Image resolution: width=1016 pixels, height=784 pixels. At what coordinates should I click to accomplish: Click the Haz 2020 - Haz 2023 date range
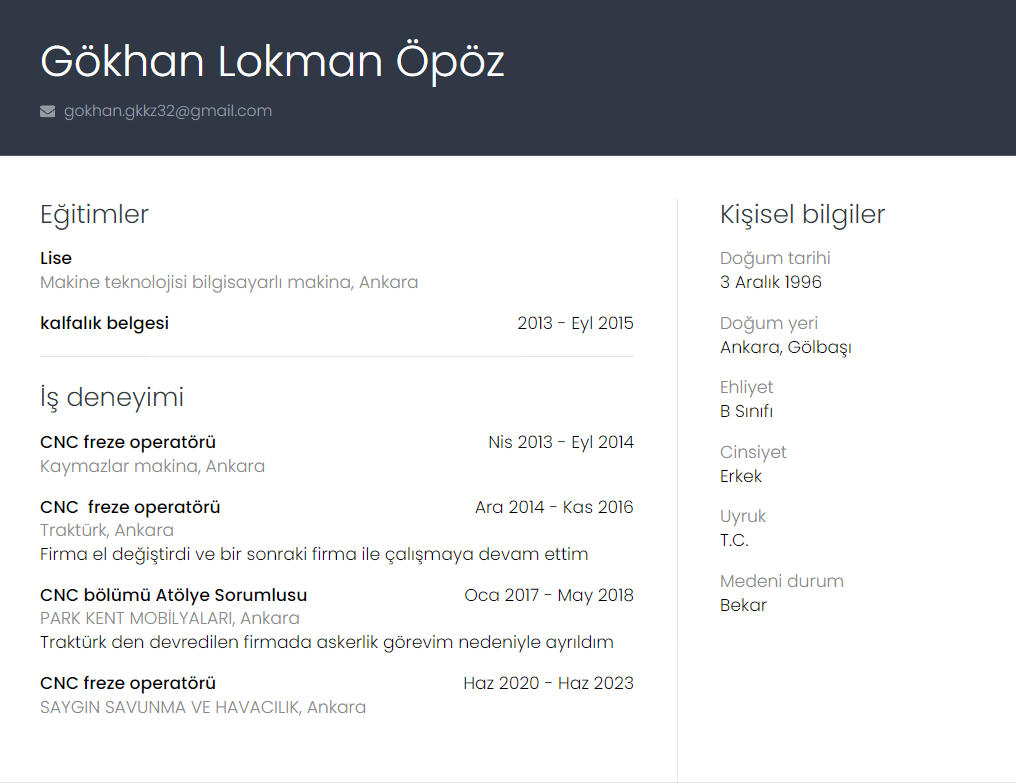tap(548, 684)
